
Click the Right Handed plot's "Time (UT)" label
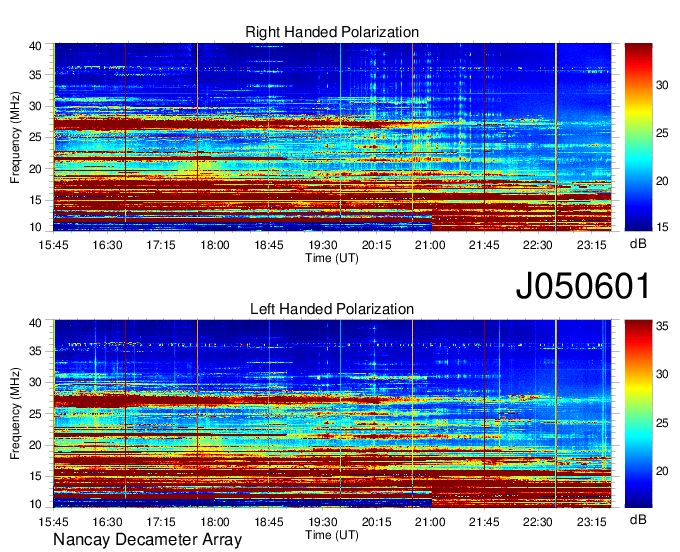tap(332, 258)
